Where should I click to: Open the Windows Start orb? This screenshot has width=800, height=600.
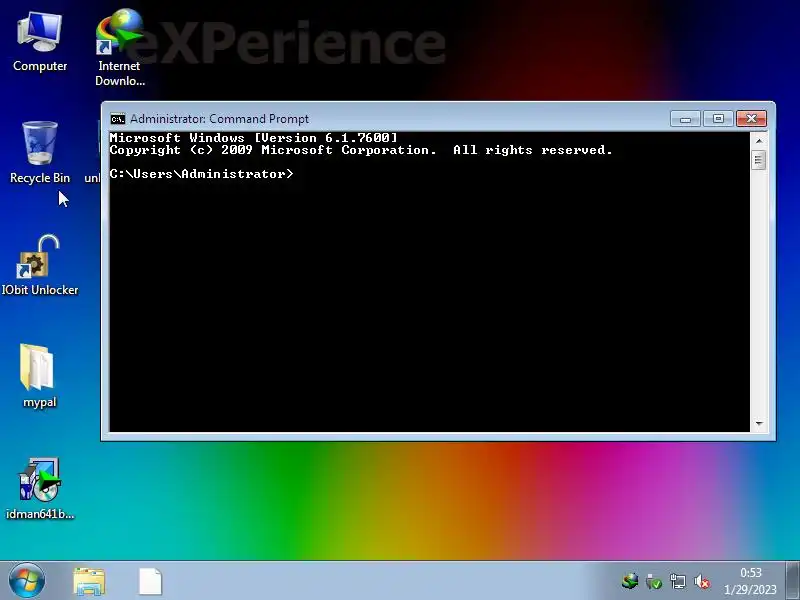coord(27,581)
